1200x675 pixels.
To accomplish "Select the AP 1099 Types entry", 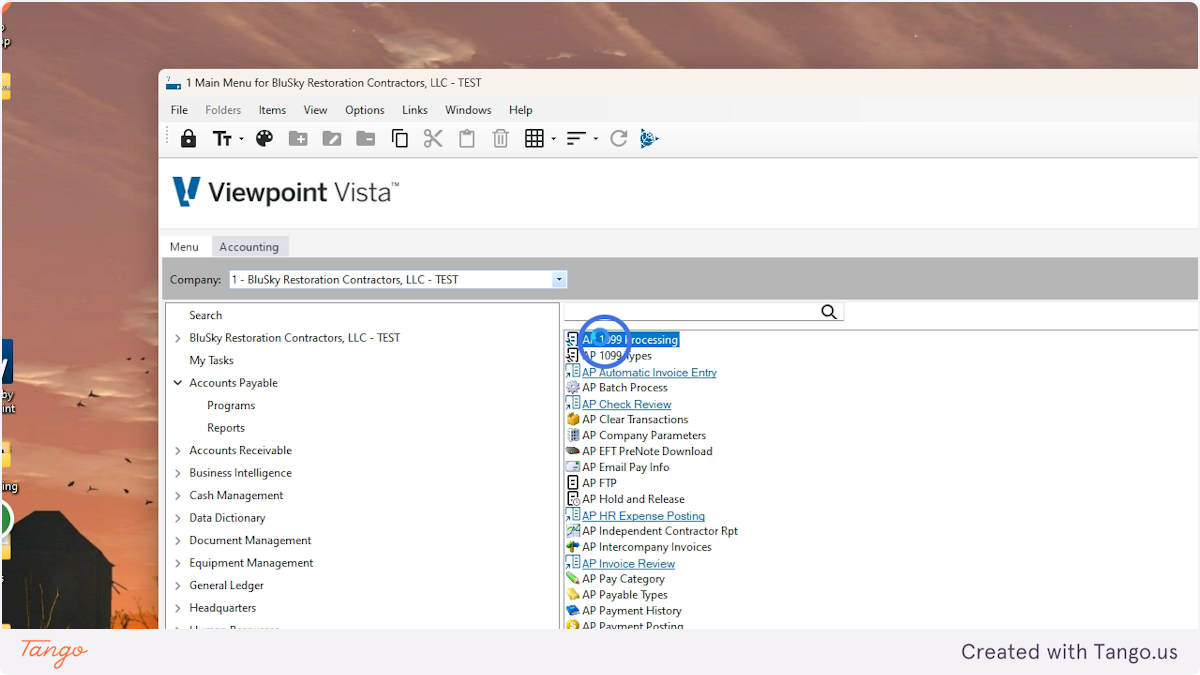I will (617, 356).
